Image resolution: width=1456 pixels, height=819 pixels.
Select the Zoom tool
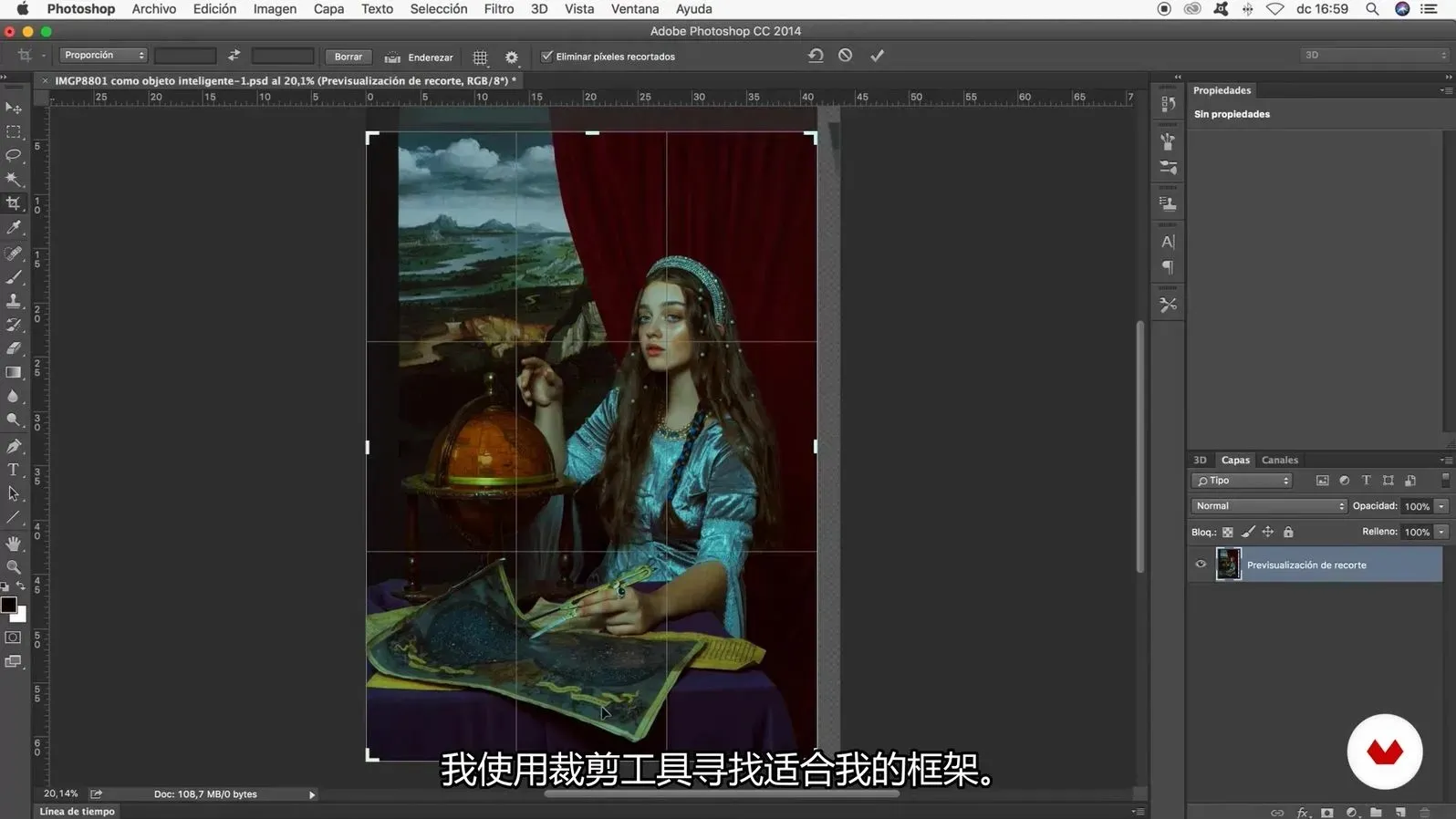pyautogui.click(x=14, y=566)
